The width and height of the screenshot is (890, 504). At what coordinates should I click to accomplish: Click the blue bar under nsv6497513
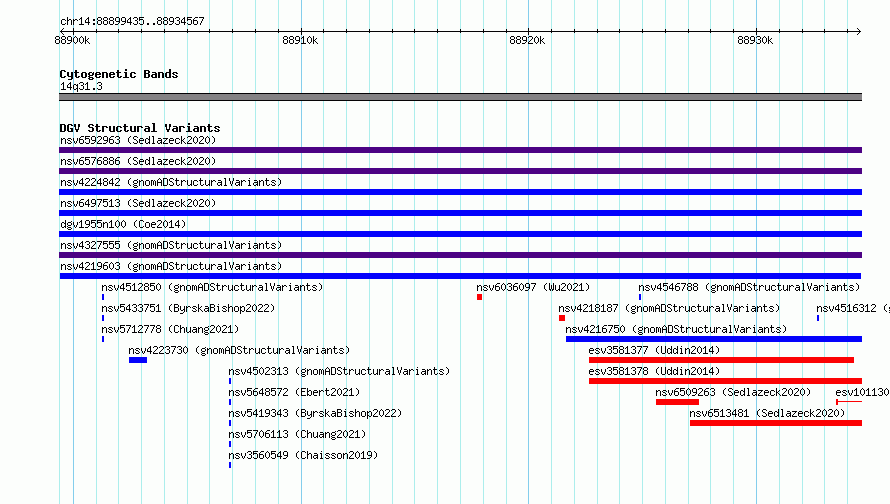point(460,213)
